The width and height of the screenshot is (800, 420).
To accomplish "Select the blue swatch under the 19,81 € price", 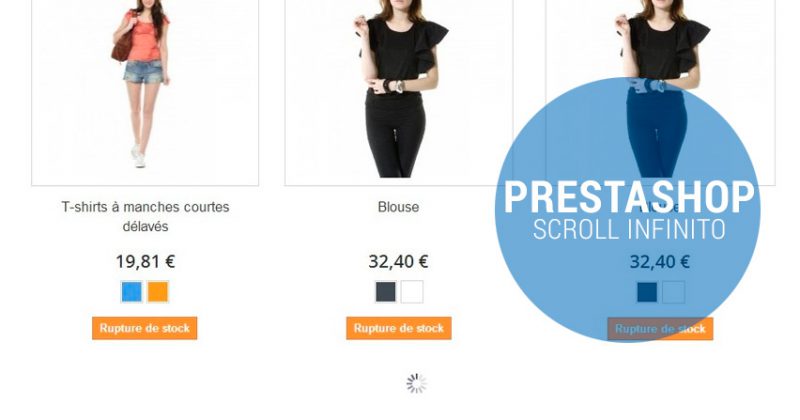I will point(132,292).
